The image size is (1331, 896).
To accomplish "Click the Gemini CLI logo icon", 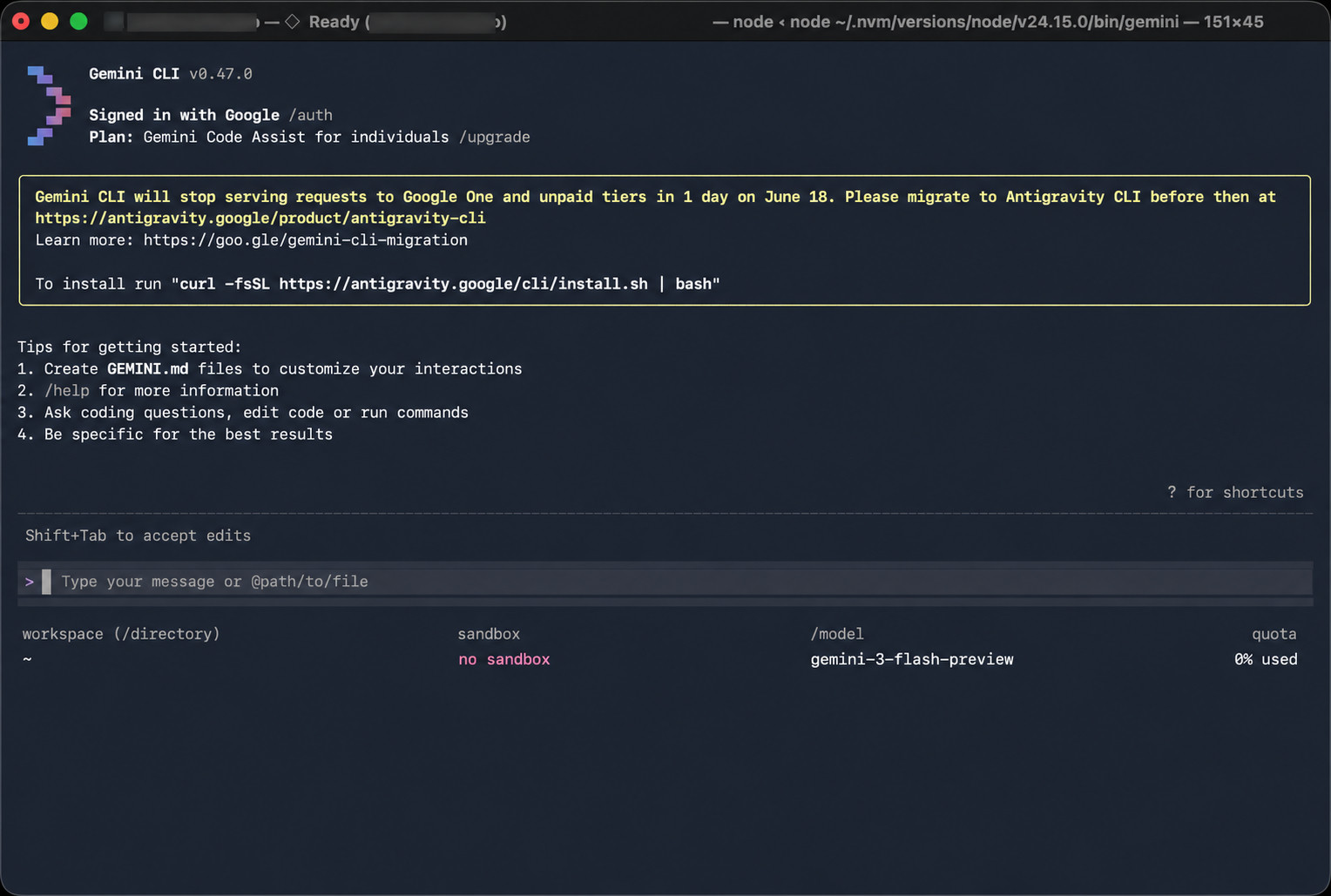I will pos(49,105).
